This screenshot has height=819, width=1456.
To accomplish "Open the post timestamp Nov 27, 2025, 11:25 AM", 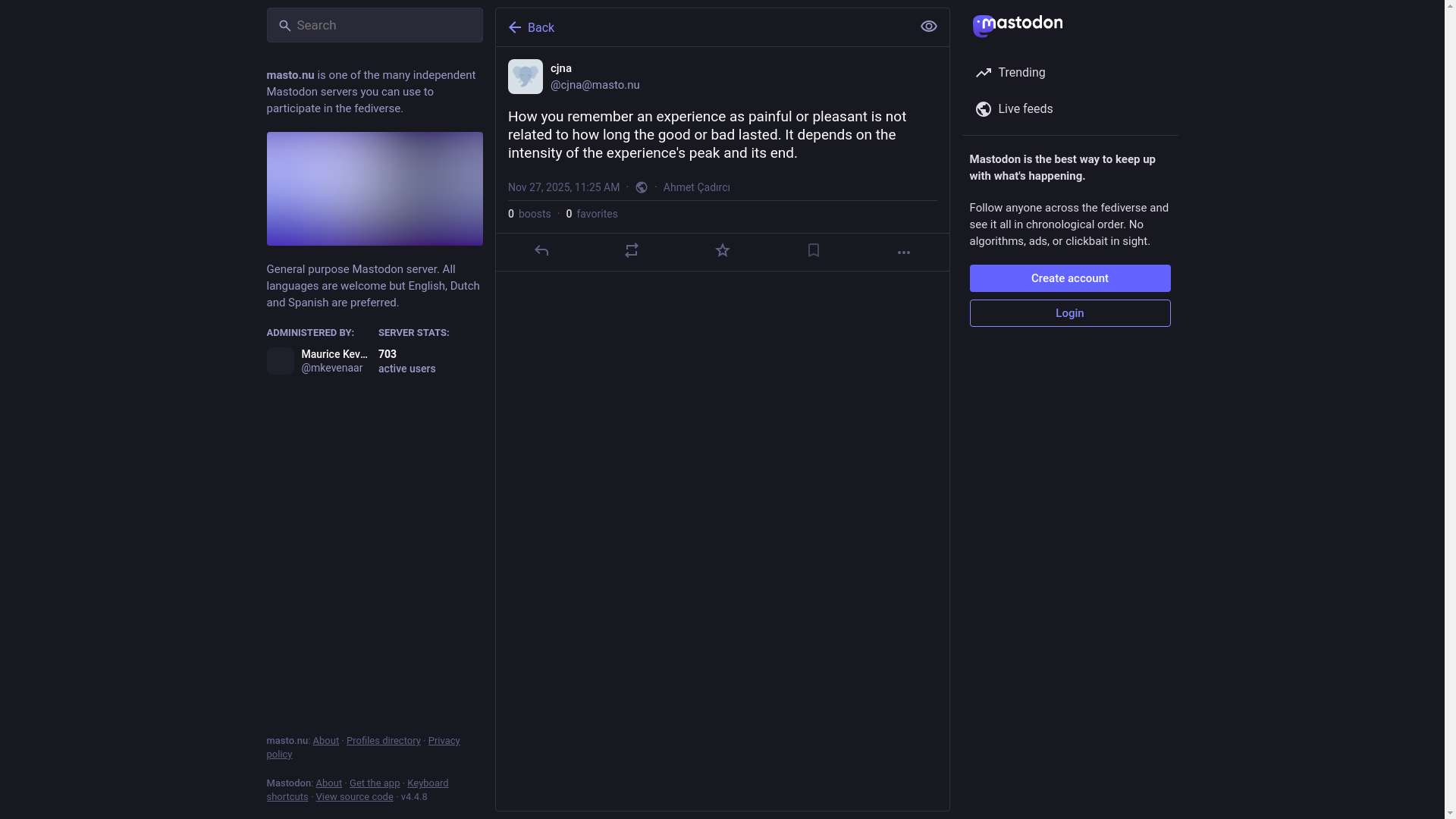I will pos(563,187).
